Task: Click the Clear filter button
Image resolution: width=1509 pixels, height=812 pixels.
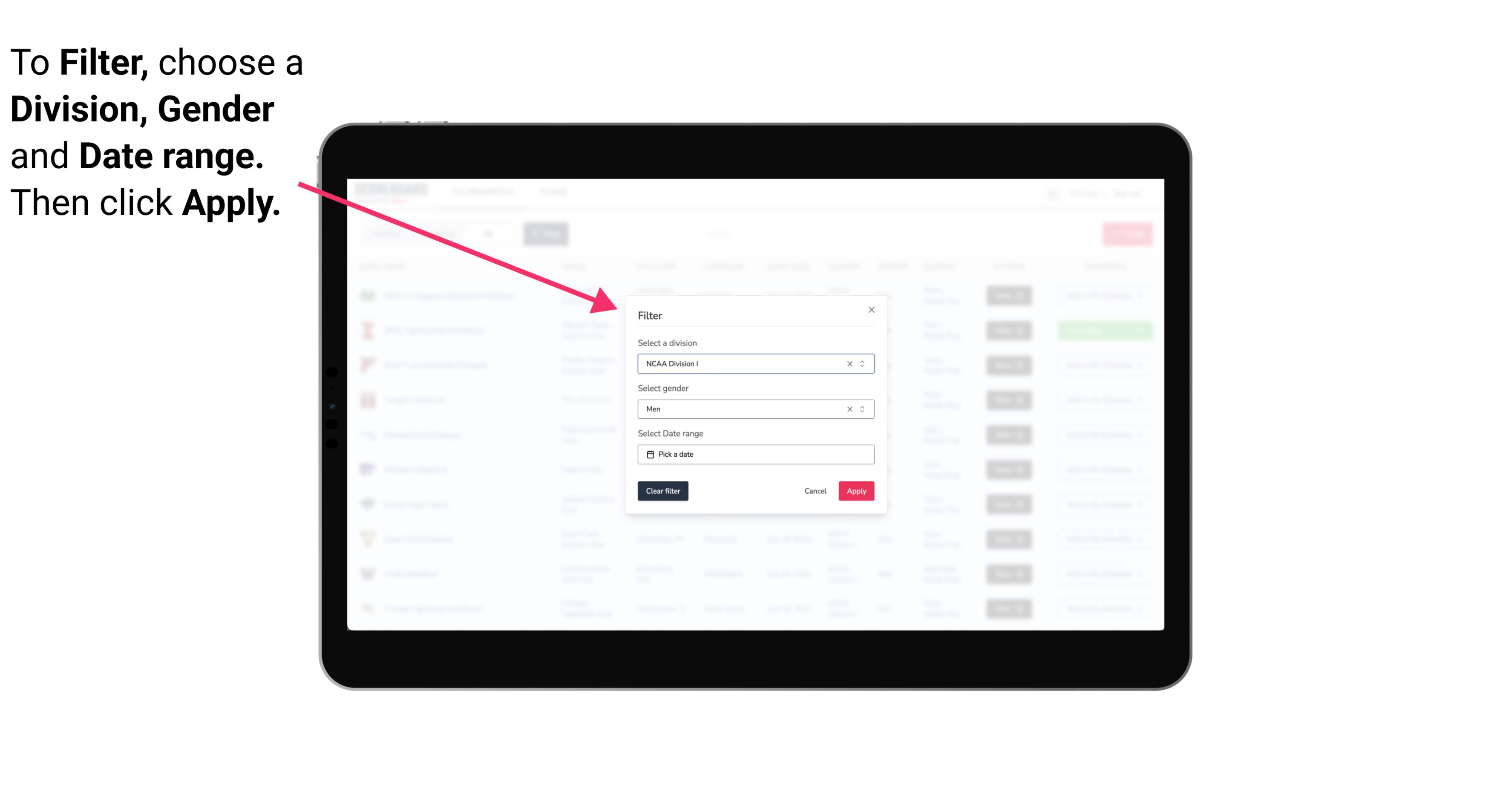Action: point(663,491)
